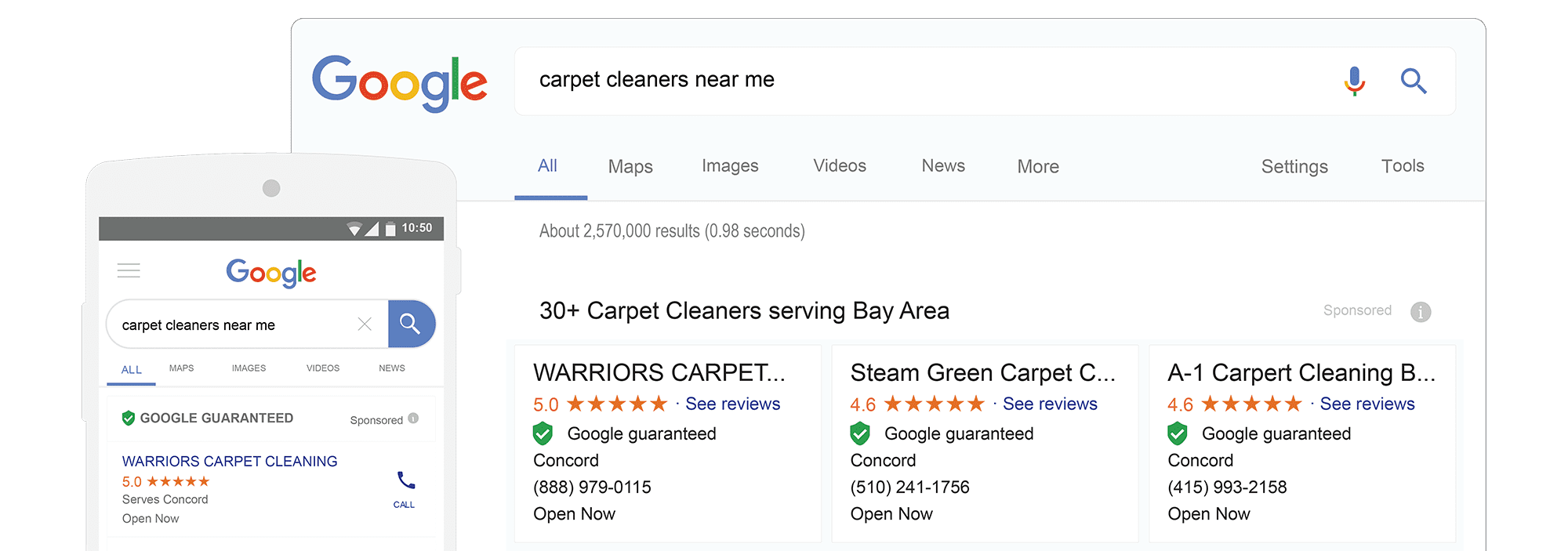Tap the mobile NEWS tab
The width and height of the screenshot is (1568, 551).
tap(392, 368)
